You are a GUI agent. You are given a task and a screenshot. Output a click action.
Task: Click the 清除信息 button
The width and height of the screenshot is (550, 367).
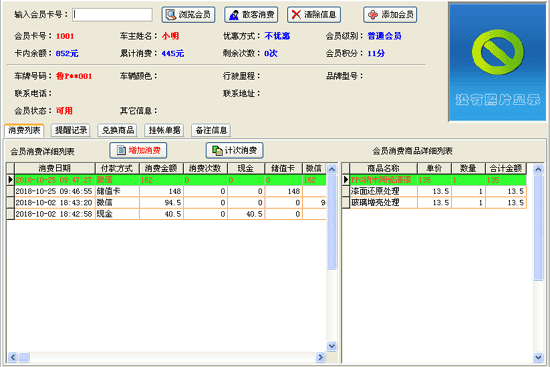click(314, 14)
